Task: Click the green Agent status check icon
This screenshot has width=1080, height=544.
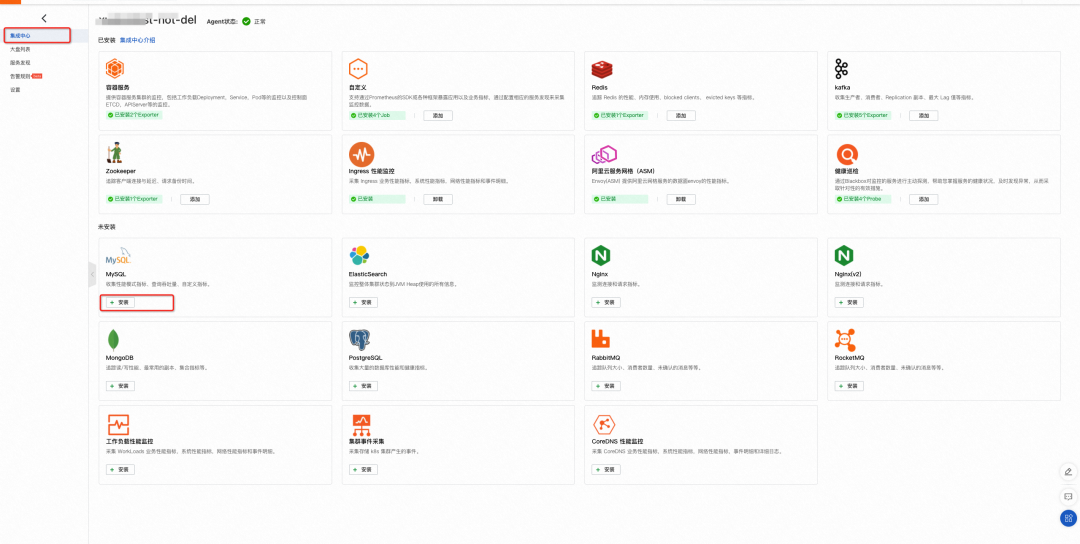Action: pos(246,21)
